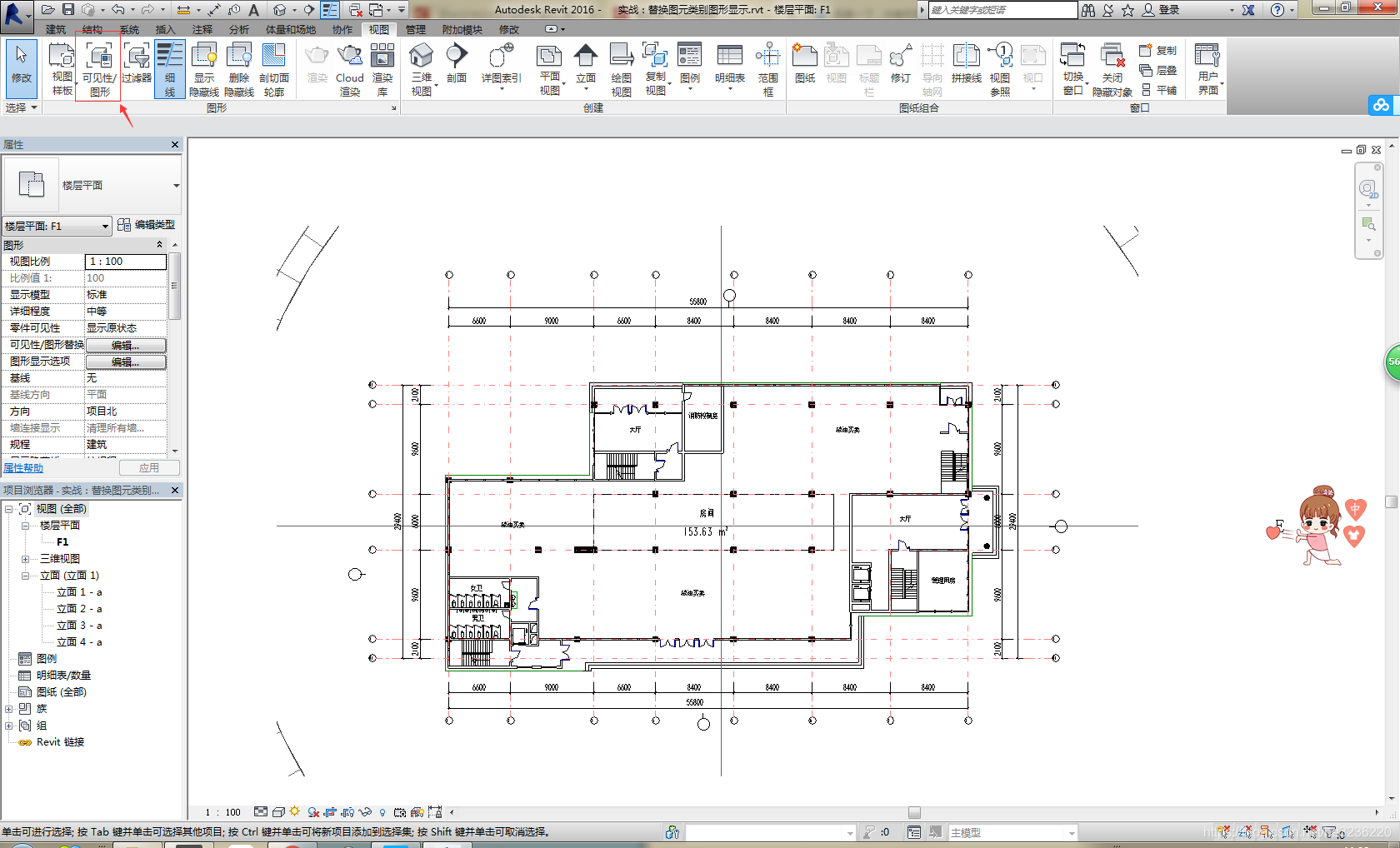Click Remove Hidden Lines (删除隐藏线) tool
This screenshot has height=848, width=1400.
pos(239,68)
